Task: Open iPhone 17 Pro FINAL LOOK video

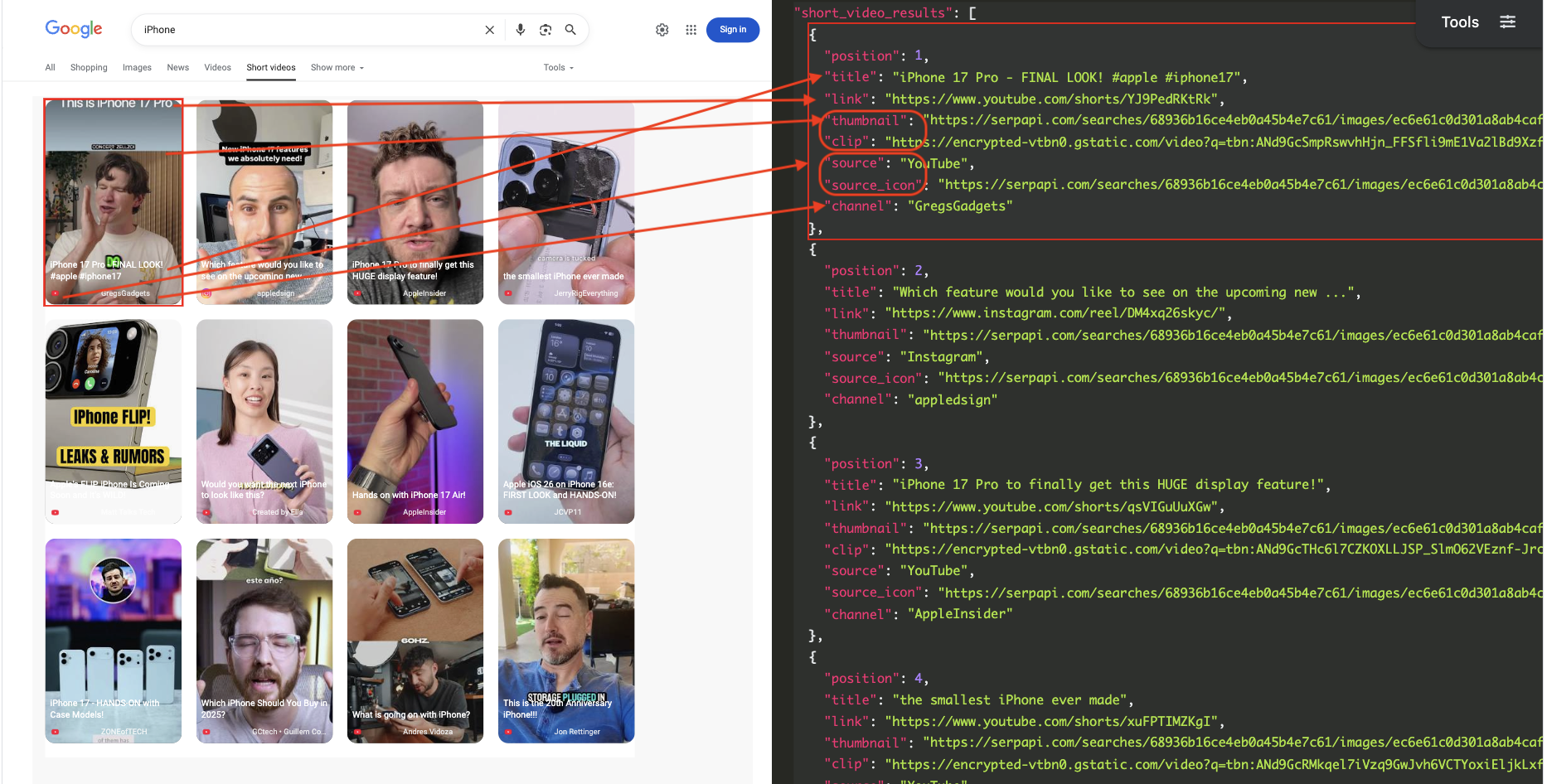Action: 114,202
